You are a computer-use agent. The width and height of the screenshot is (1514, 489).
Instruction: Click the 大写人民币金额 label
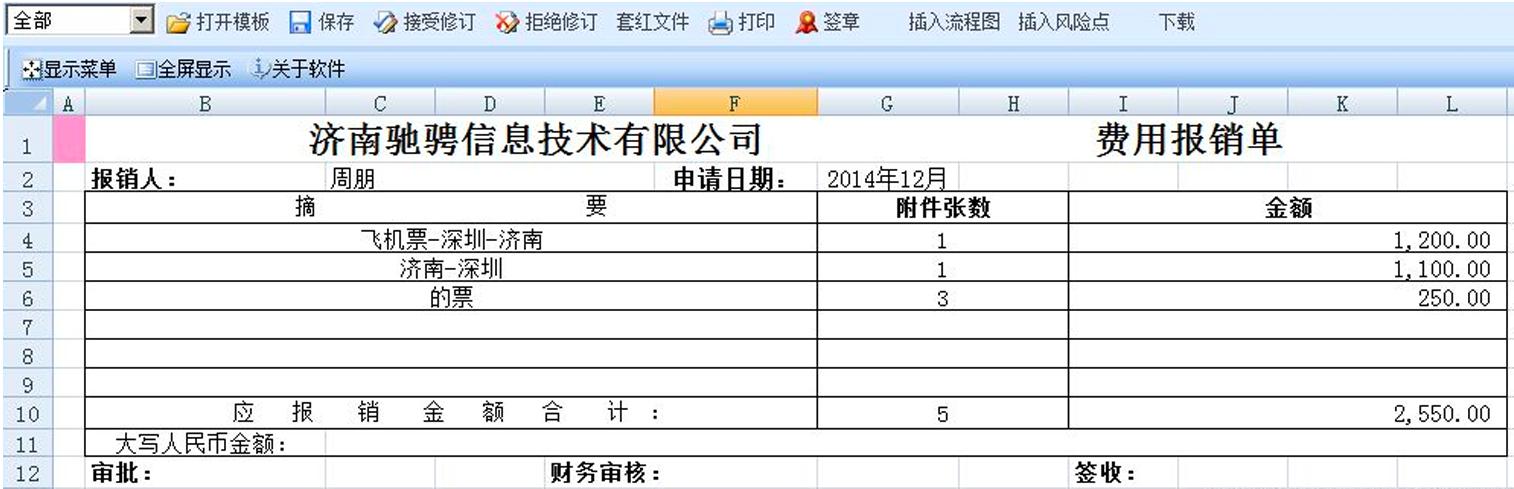click(x=202, y=444)
